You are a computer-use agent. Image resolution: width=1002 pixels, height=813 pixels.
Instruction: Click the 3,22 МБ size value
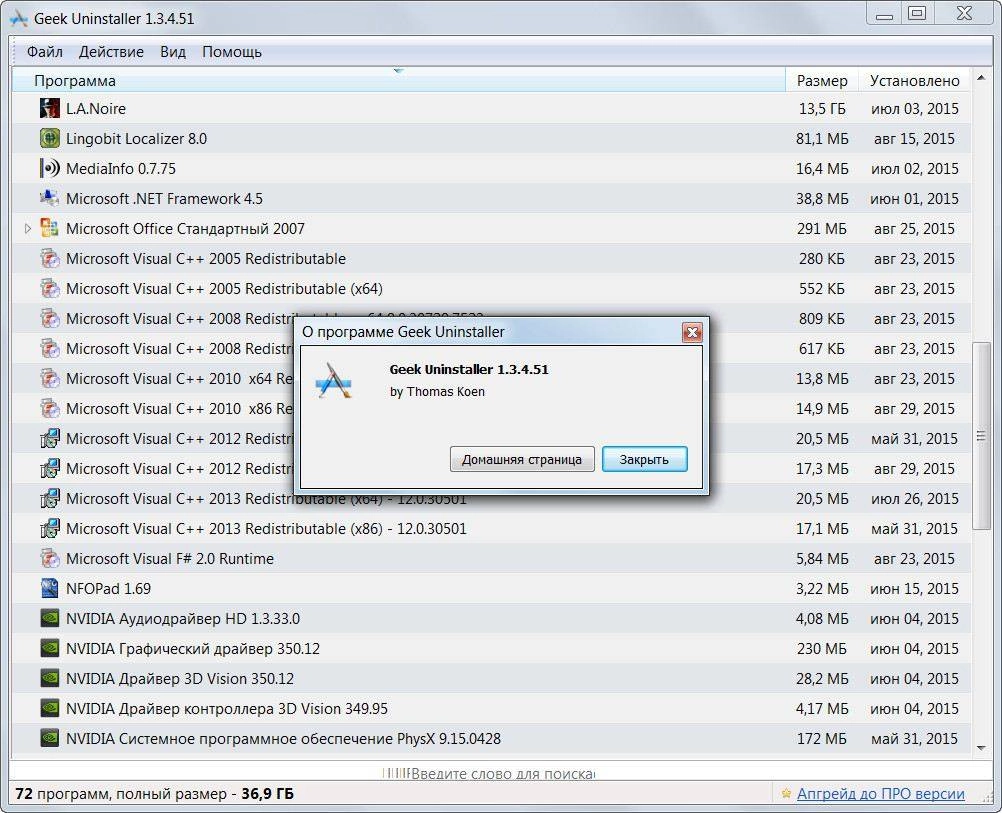tap(822, 589)
